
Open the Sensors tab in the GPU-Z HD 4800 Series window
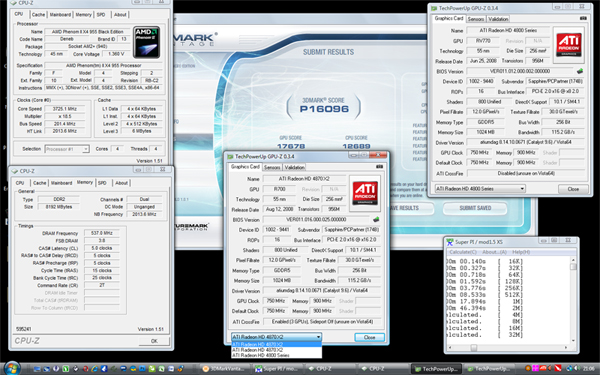476,19
